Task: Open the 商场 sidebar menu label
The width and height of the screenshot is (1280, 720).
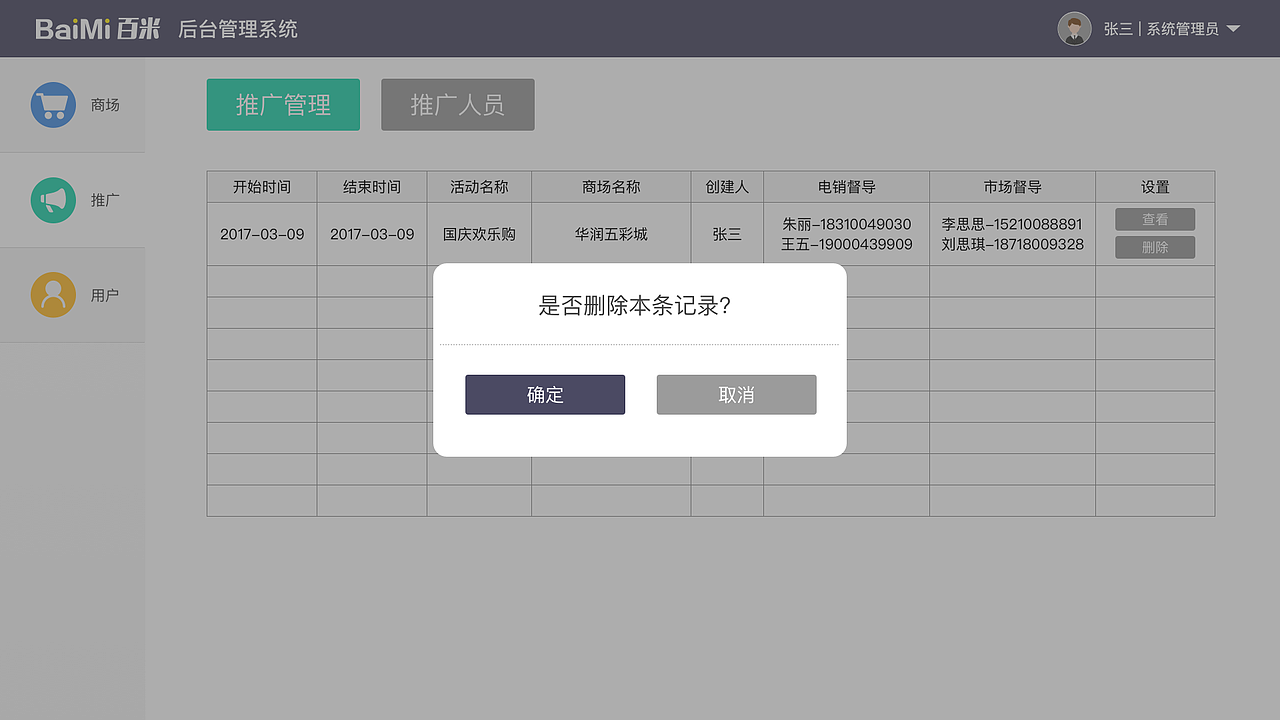Action: tap(105, 105)
